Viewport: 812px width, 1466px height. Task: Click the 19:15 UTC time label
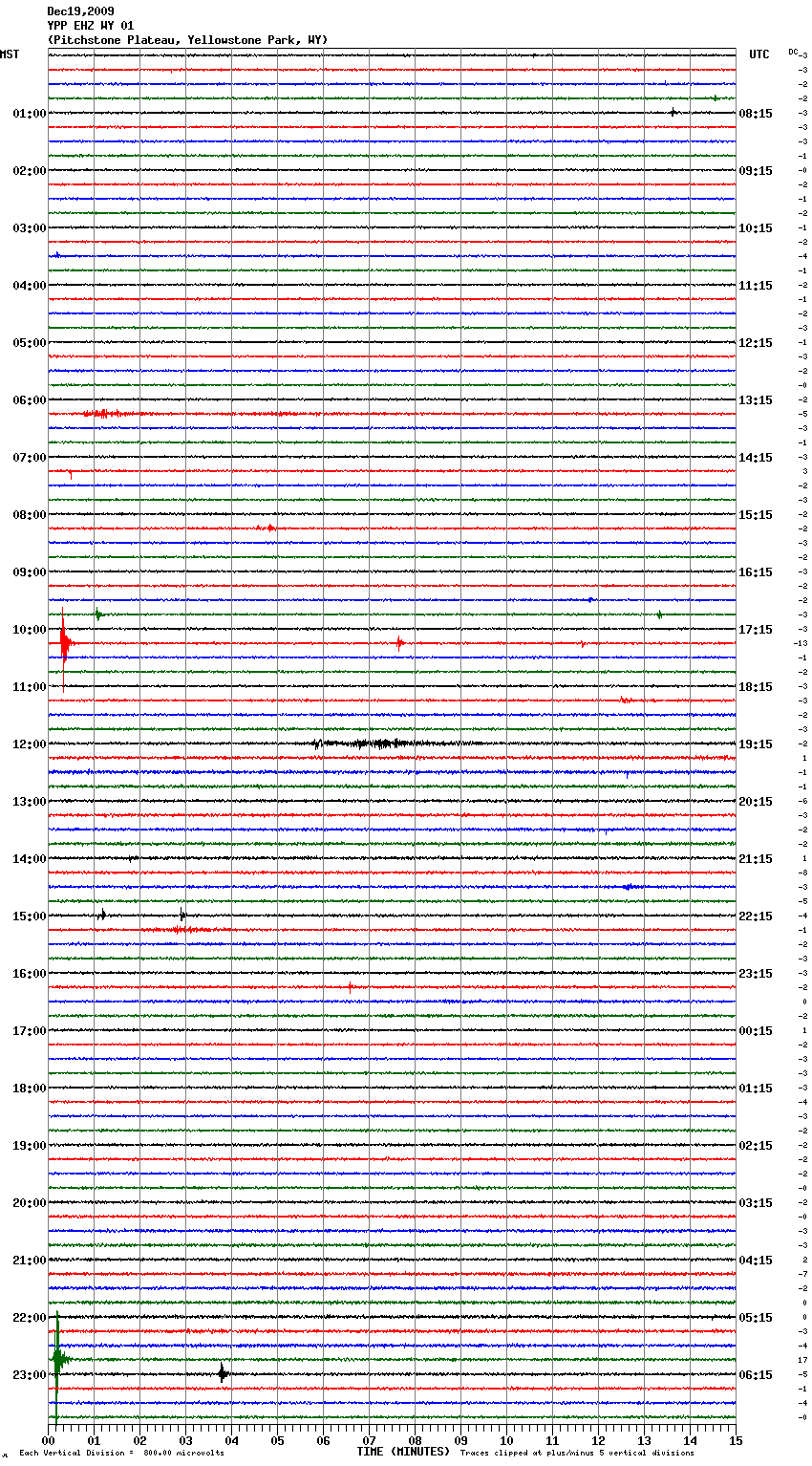756,744
